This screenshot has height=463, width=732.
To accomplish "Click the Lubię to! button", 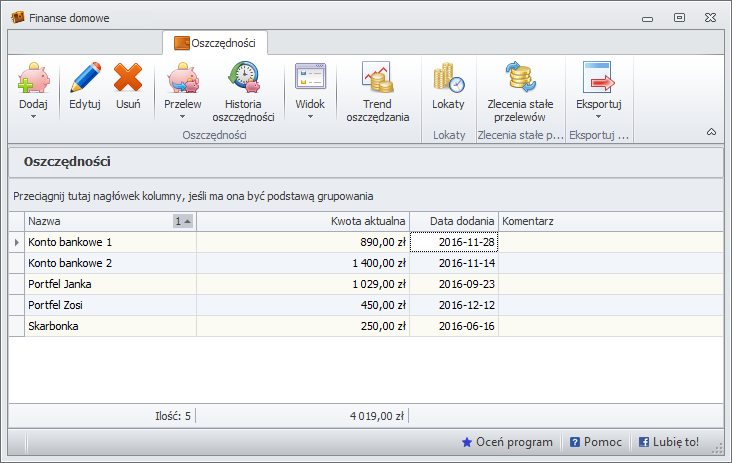I will [x=669, y=442].
